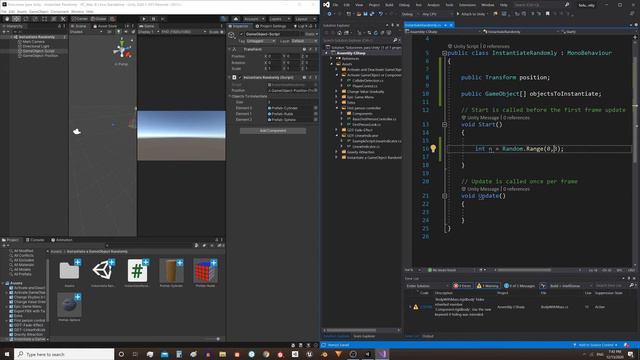
Task: Select the Move tool in Unity toolbar
Action: [x=16, y=19]
